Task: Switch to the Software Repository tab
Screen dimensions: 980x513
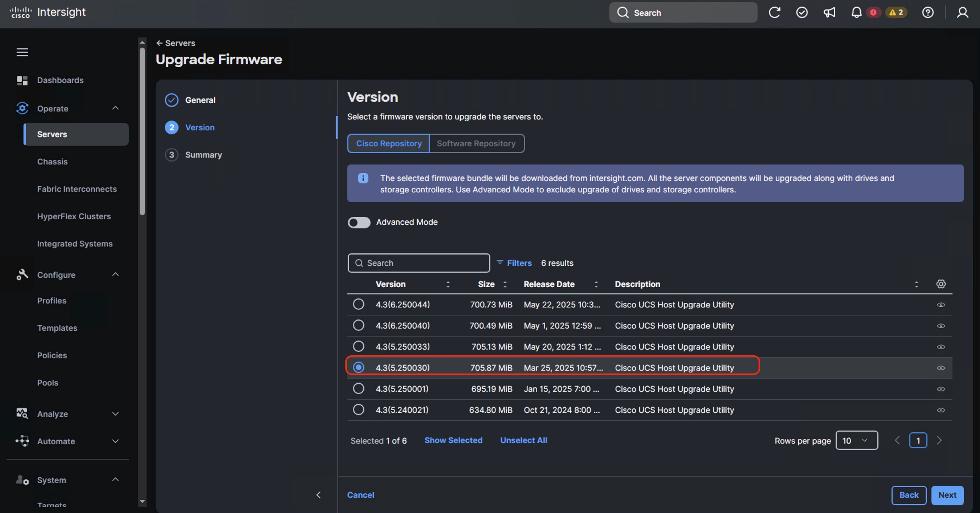Action: tap(476, 143)
